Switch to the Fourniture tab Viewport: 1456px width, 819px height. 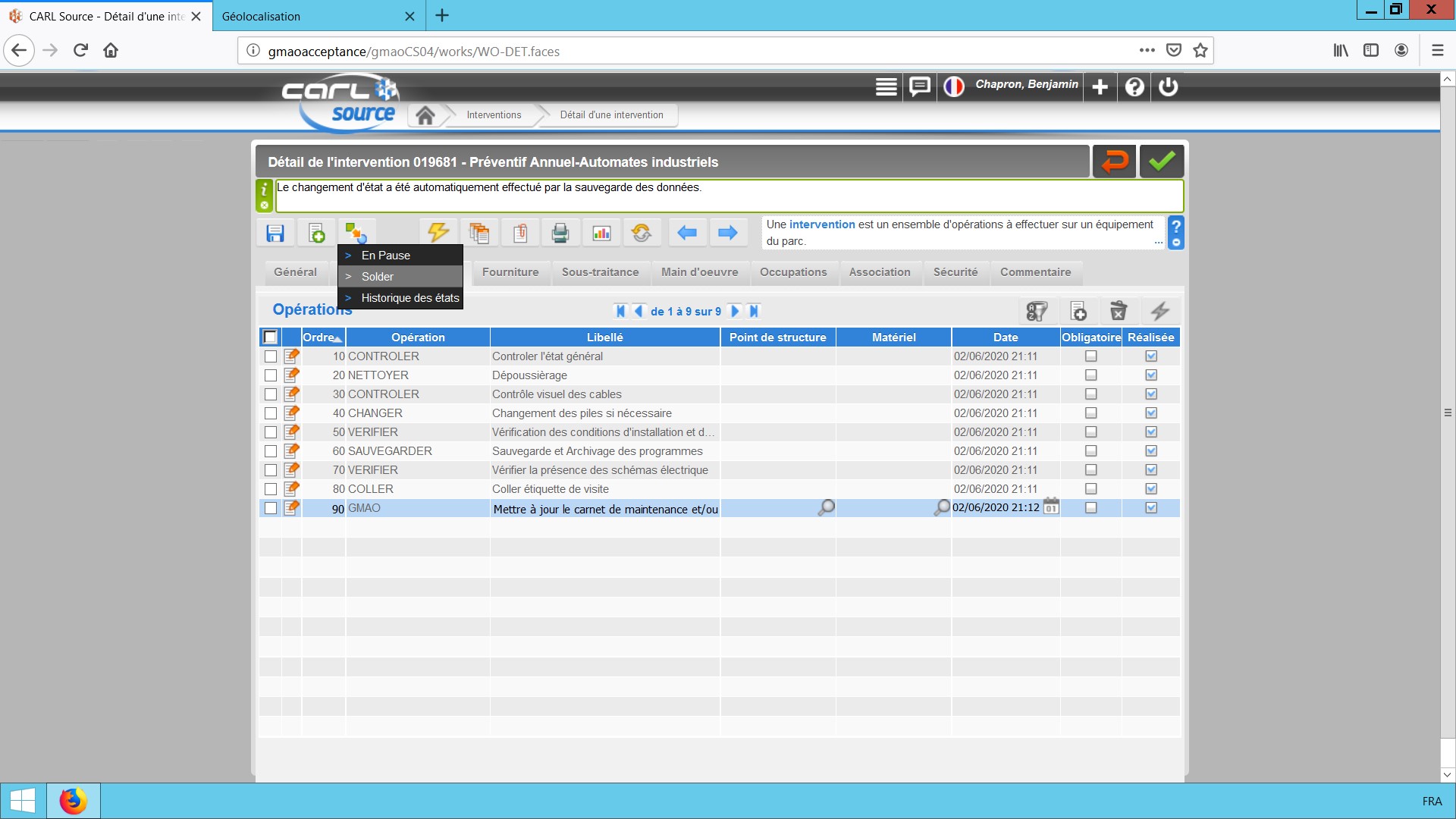click(x=510, y=272)
